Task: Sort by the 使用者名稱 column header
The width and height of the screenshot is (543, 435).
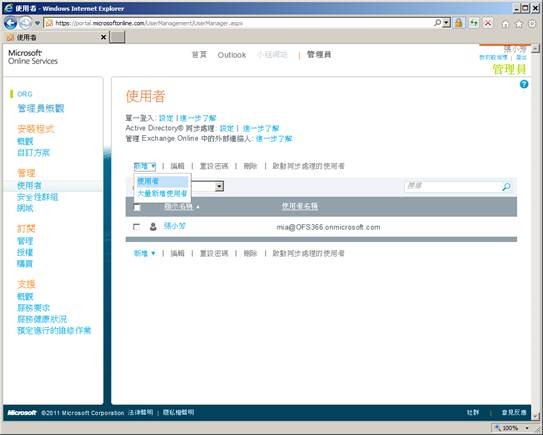Action: 300,206
